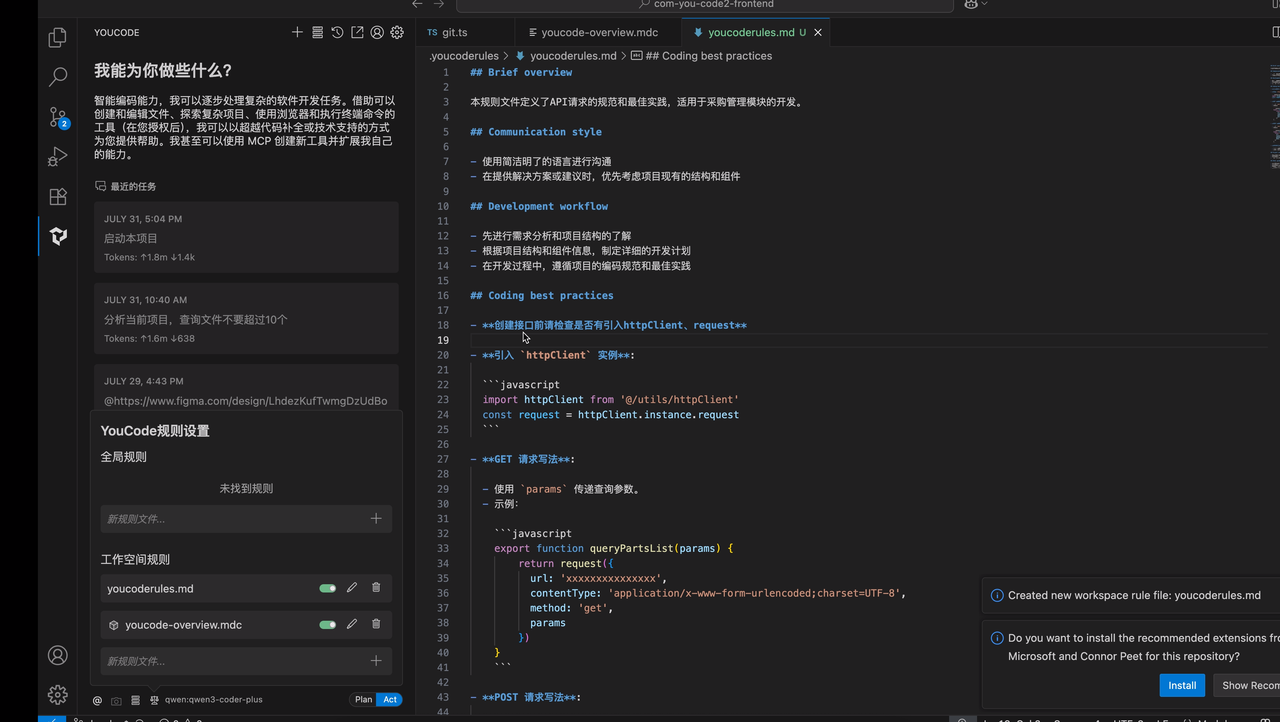Start a new task with plus icon
This screenshot has height=722, width=1280.
[297, 32]
